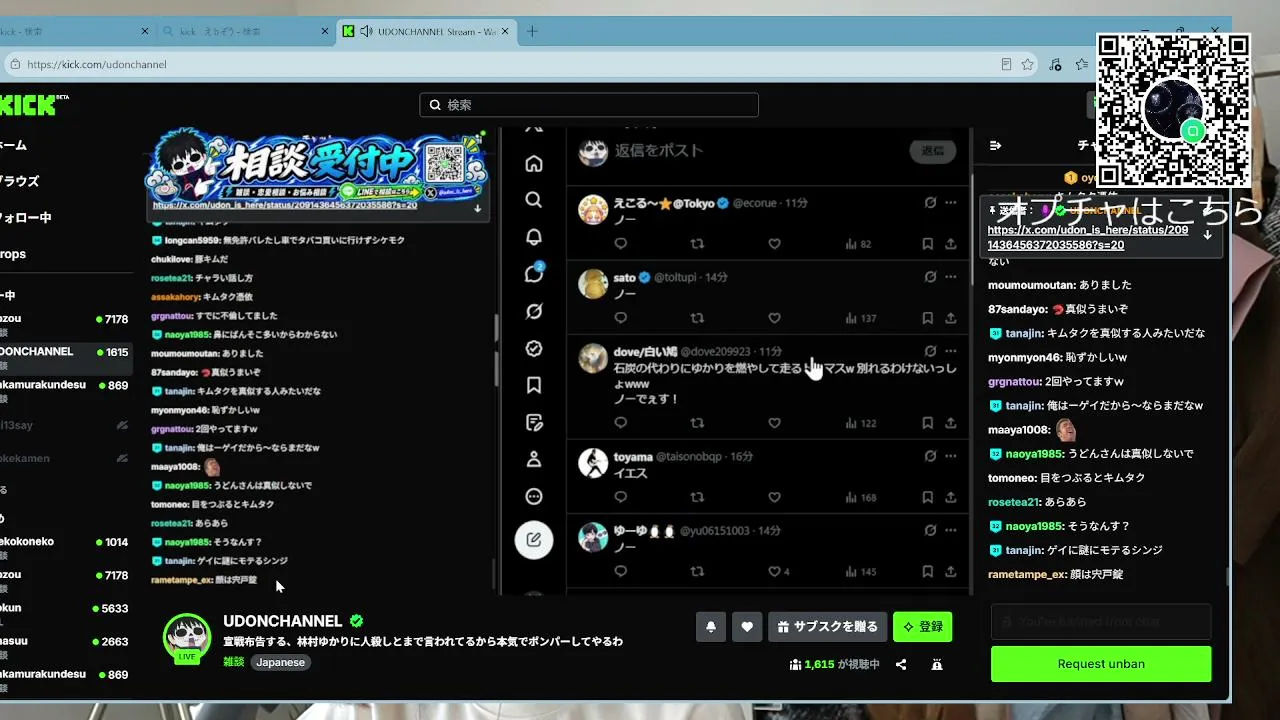The width and height of the screenshot is (1280, 720).
Task: Click the favorite star in the address bar
Action: (1028, 64)
